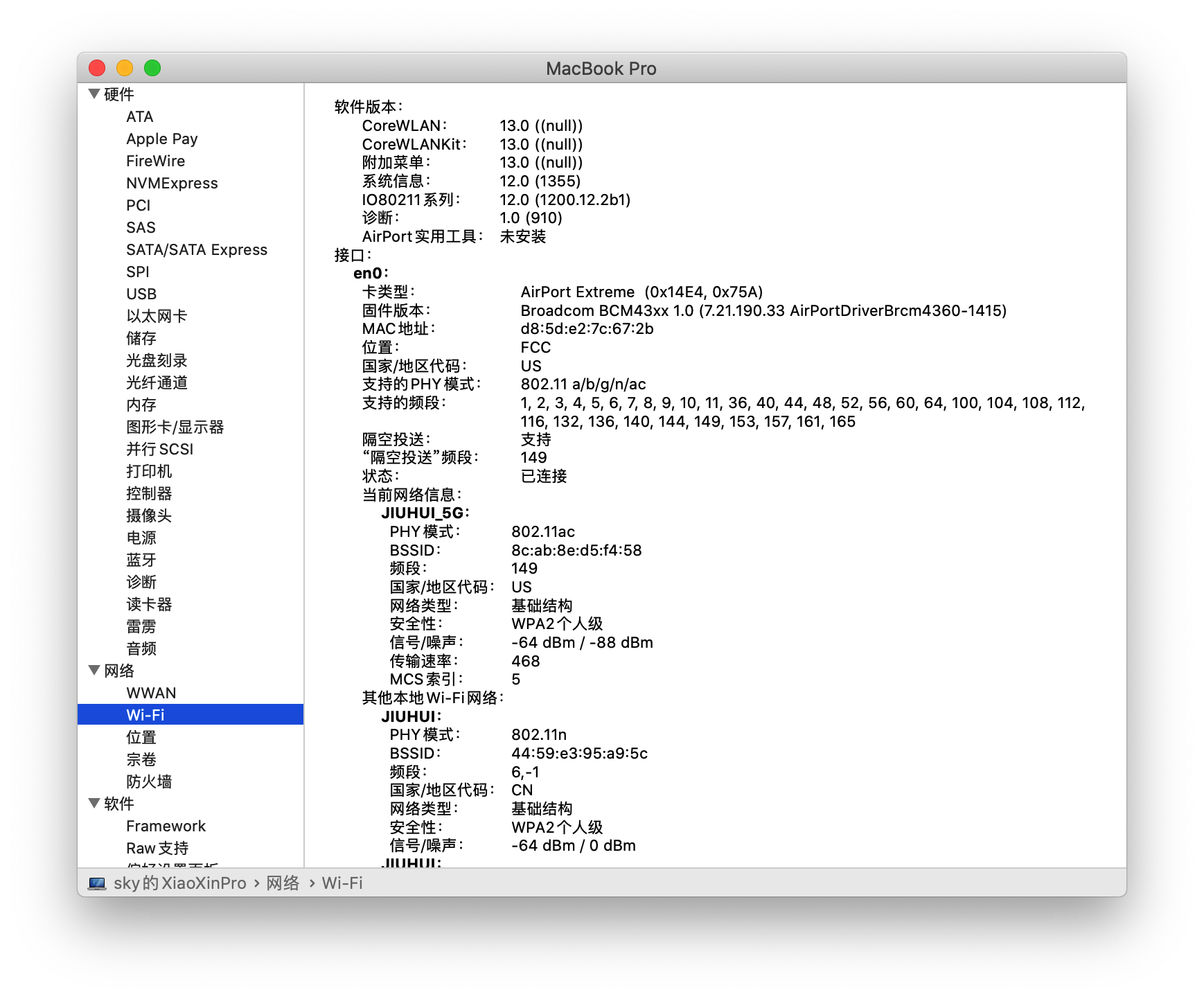1204x999 pixels.
Task: Select WWAN under 网络
Action: (151, 693)
